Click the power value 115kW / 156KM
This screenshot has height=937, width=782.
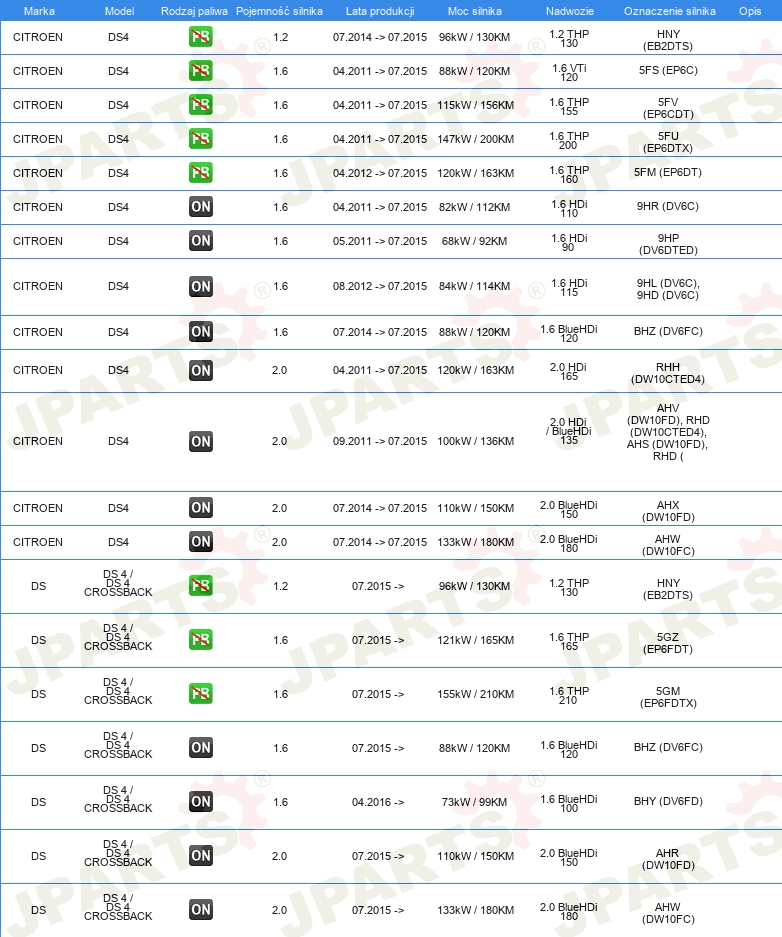(x=476, y=105)
